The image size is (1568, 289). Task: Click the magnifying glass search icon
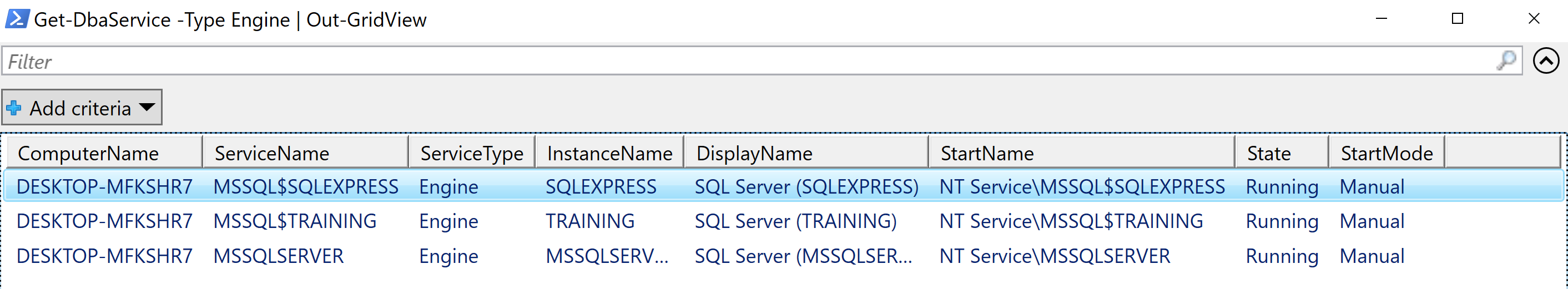(1506, 61)
